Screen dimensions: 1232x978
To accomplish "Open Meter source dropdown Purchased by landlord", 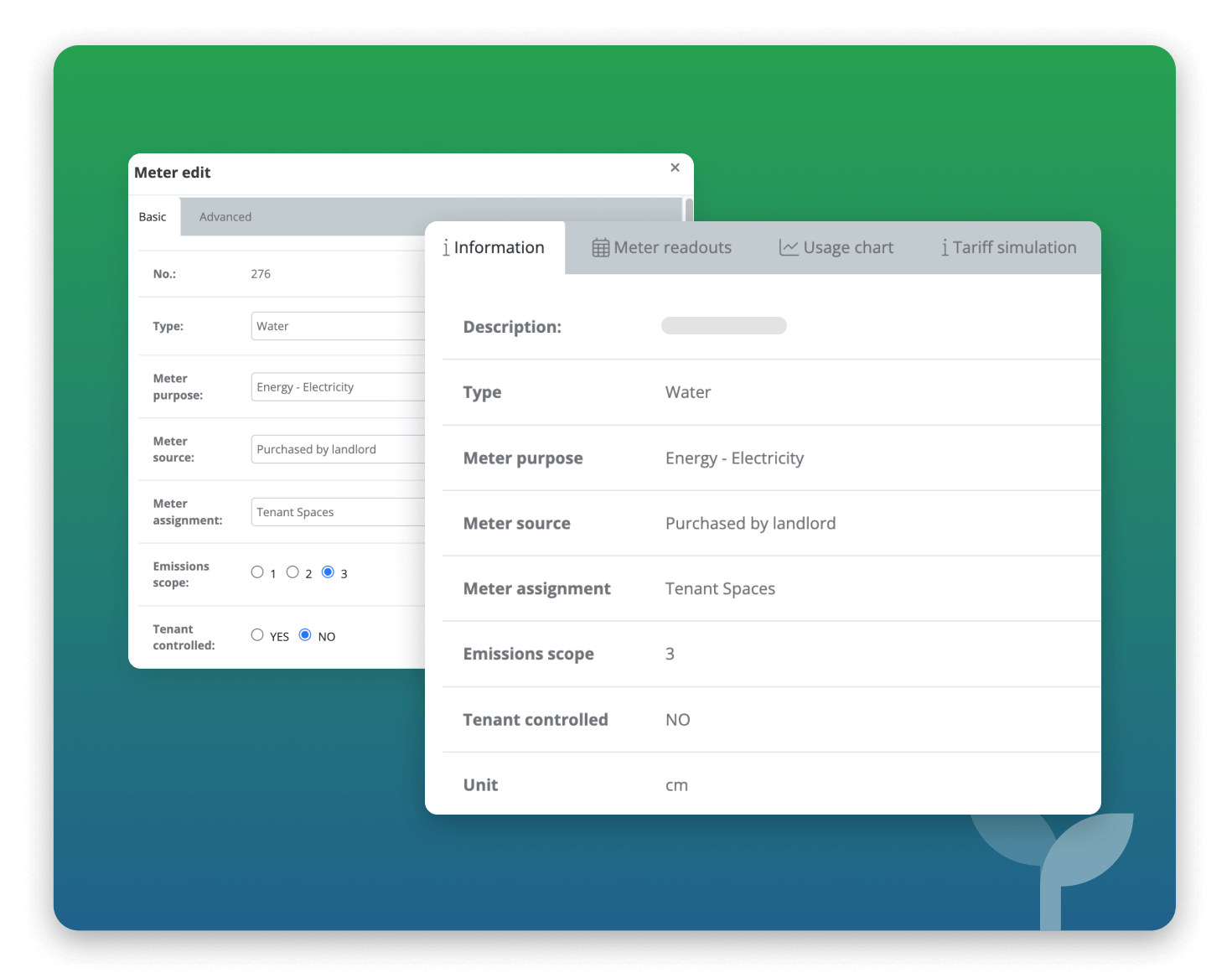I will click(339, 449).
